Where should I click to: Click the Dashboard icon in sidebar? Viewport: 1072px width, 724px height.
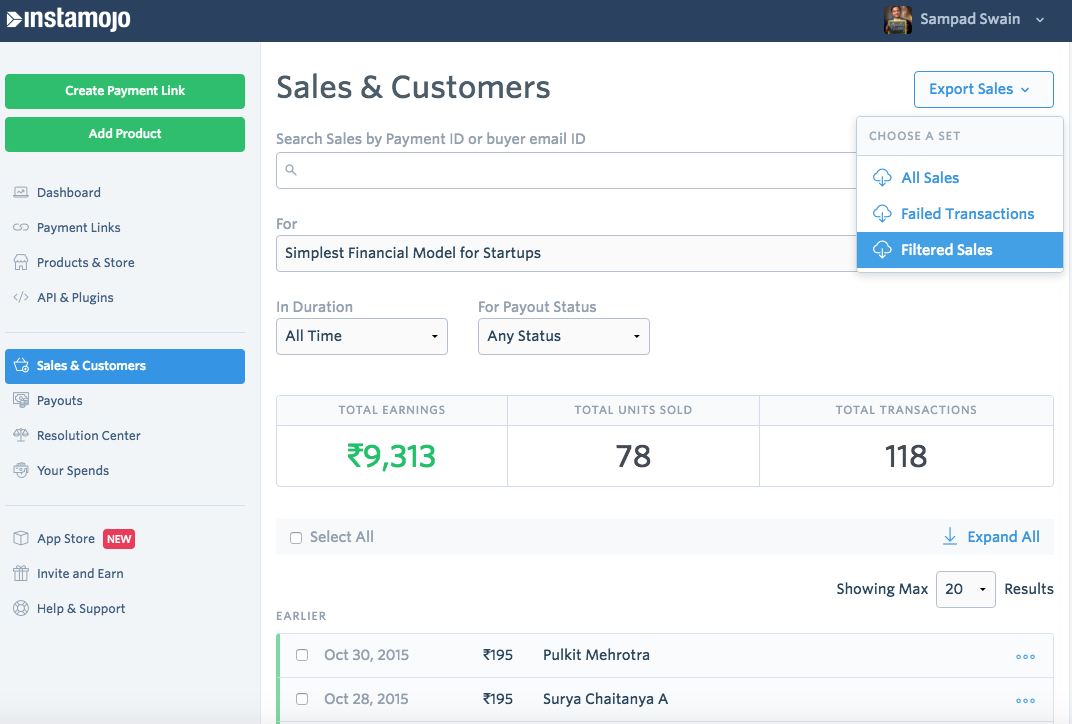[21, 192]
